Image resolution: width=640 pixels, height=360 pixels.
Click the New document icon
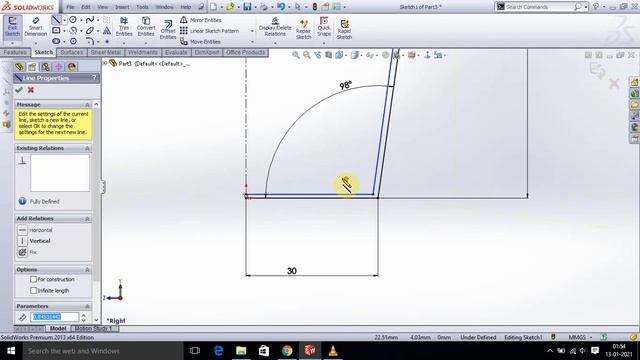[x=213, y=7]
